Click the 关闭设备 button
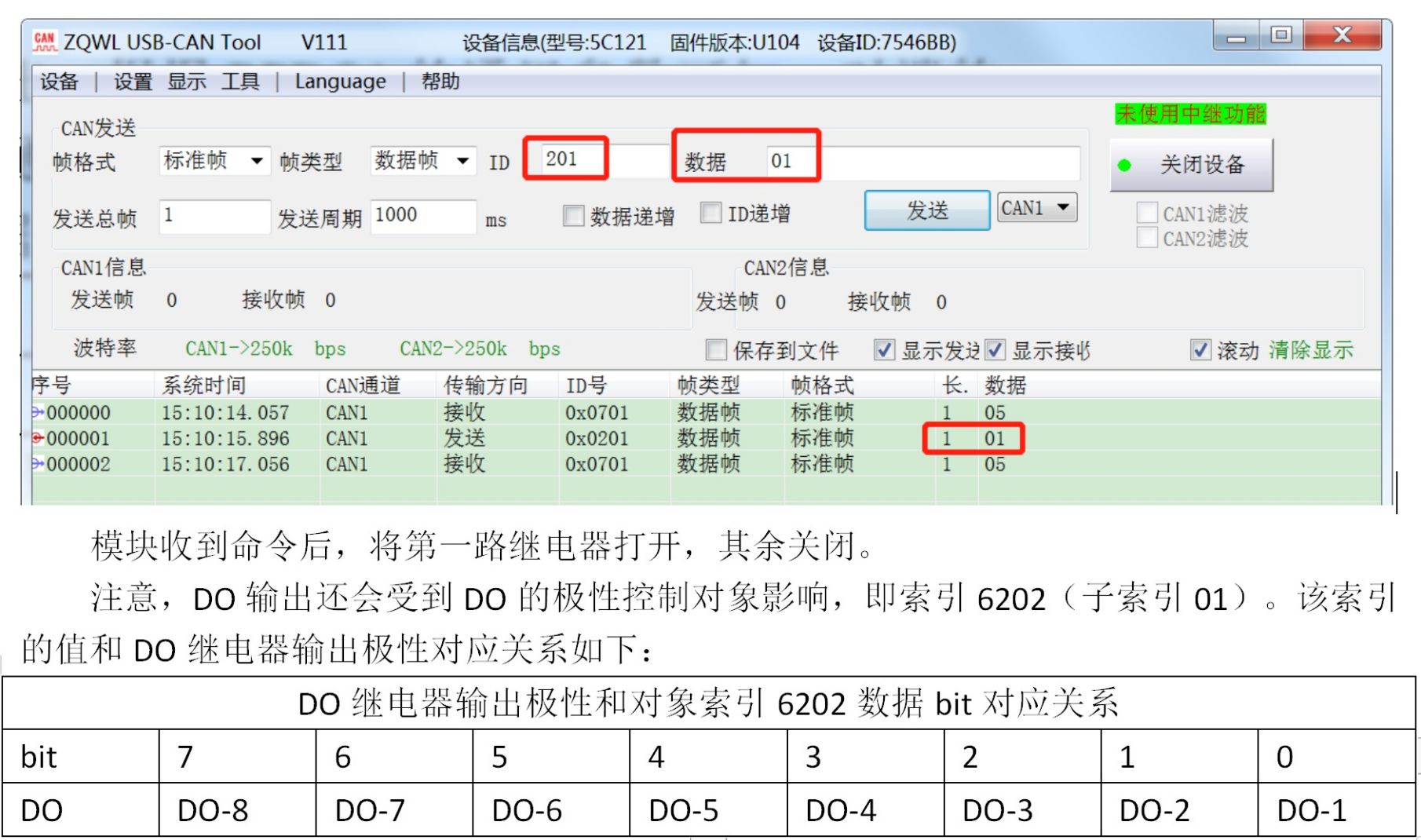 coord(1191,165)
